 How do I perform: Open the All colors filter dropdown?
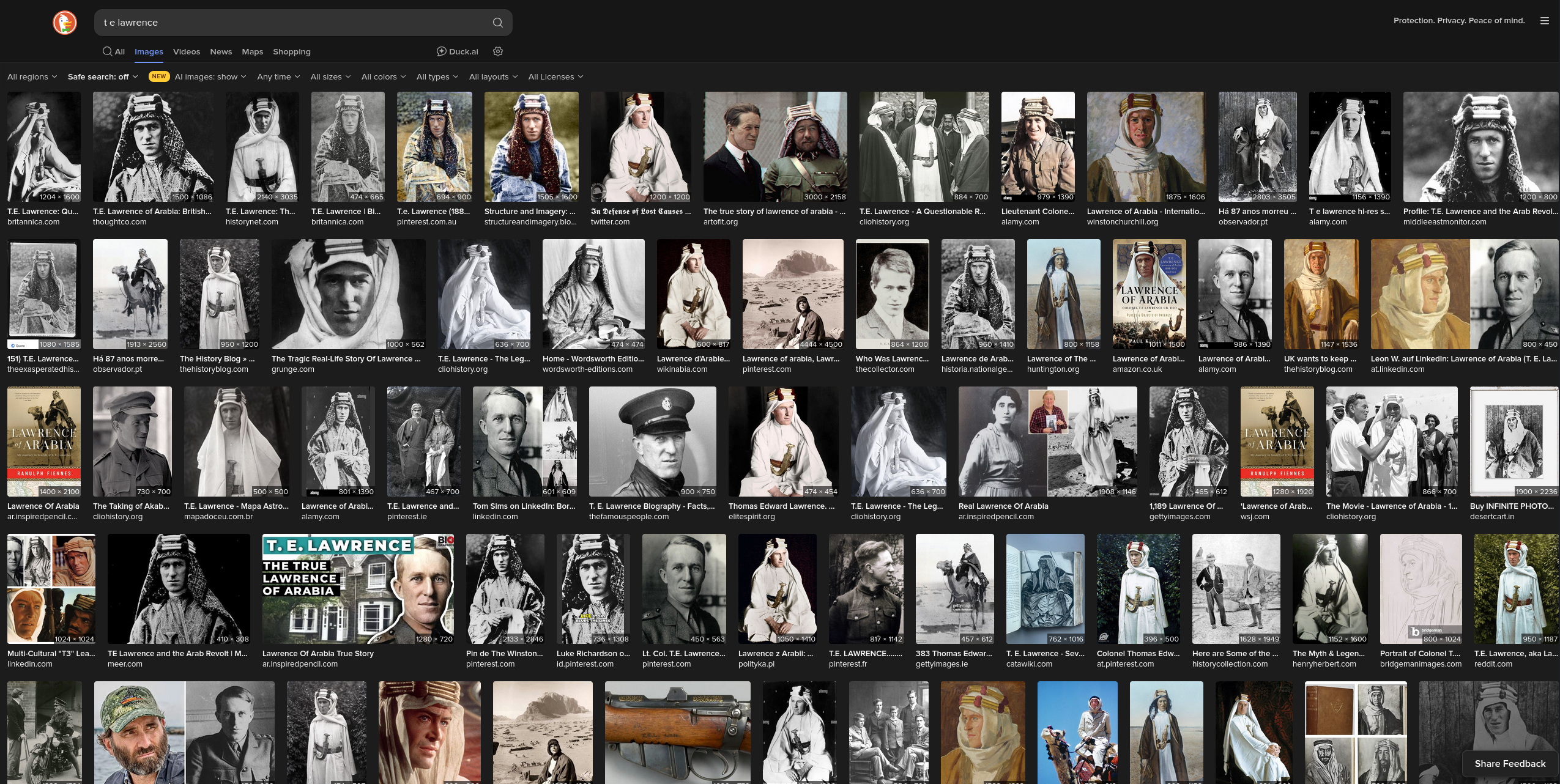pos(383,76)
